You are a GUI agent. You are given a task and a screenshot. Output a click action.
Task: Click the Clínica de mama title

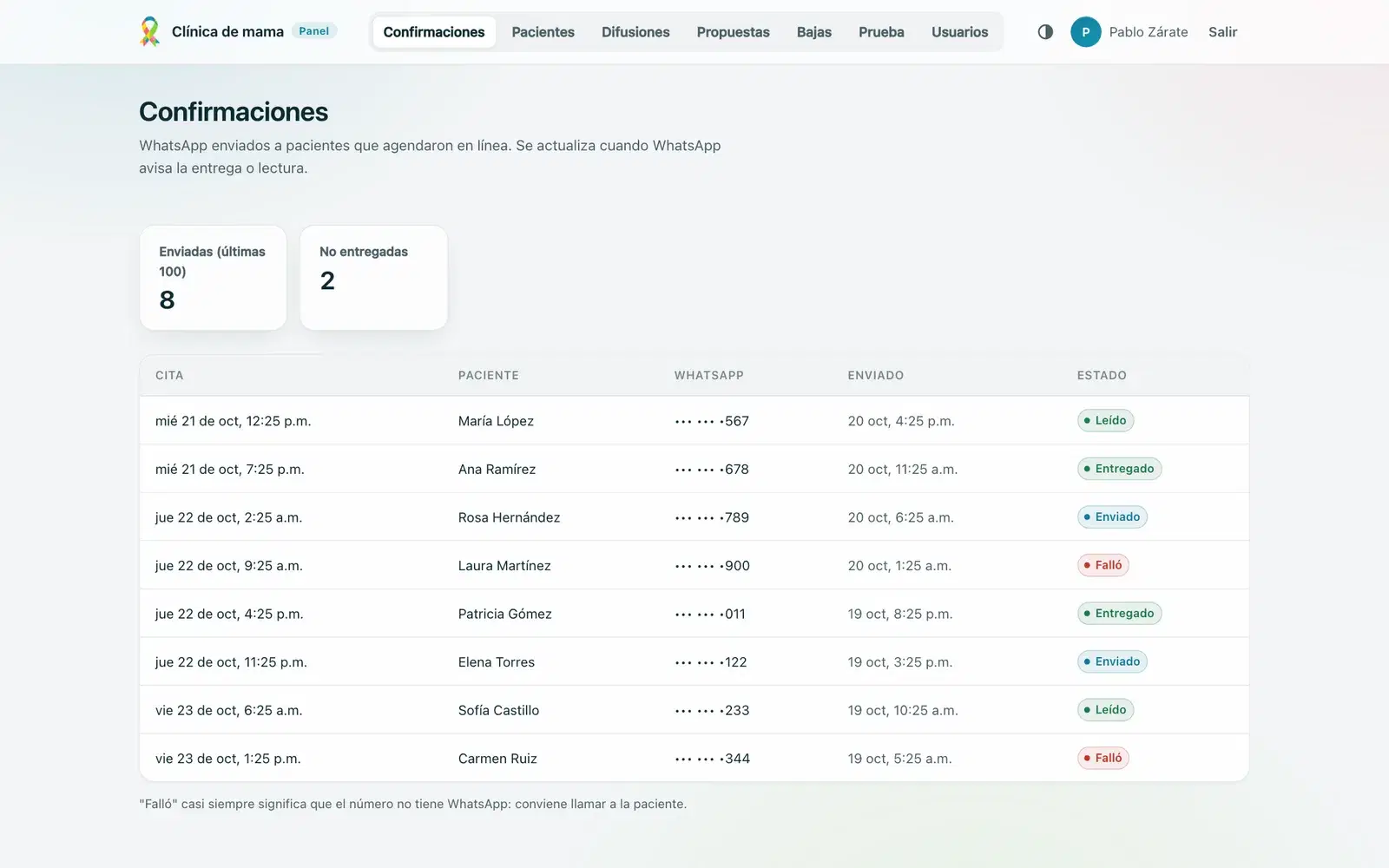(227, 31)
